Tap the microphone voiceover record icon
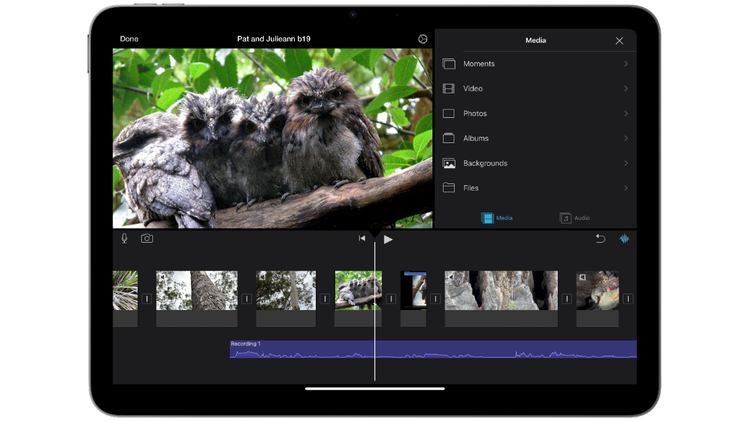 (x=125, y=239)
